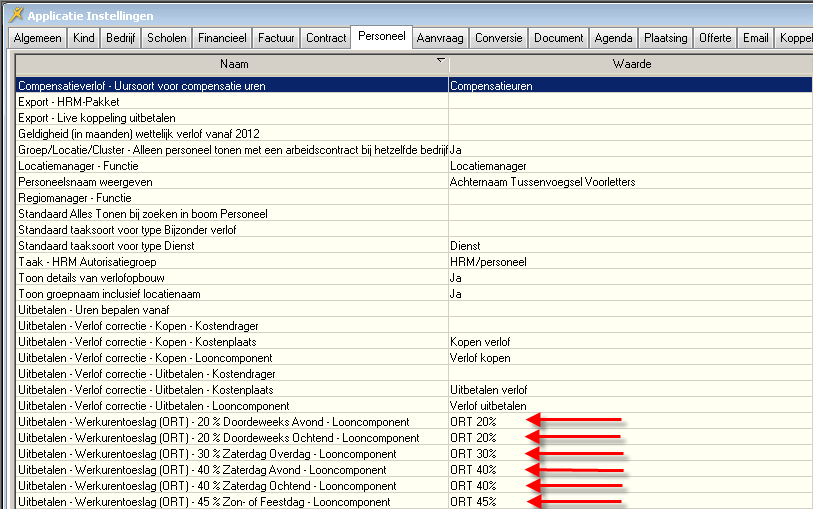Open the Contract tab
813x509 pixels.
tap(326, 38)
